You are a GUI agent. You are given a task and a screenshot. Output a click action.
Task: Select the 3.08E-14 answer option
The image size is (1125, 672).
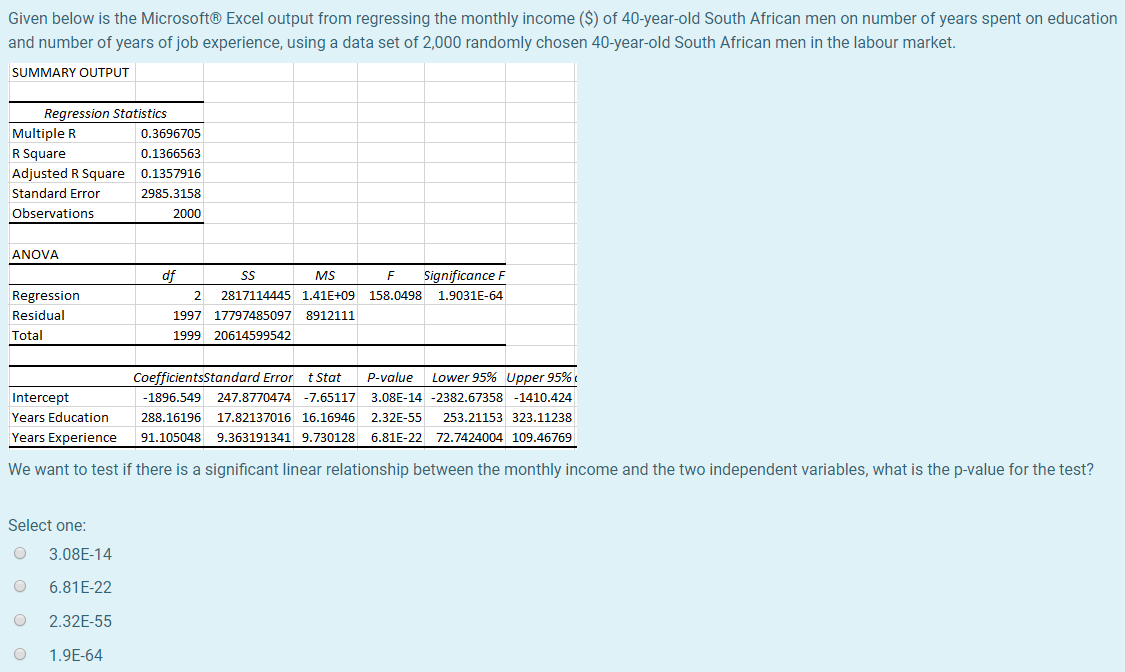point(20,553)
